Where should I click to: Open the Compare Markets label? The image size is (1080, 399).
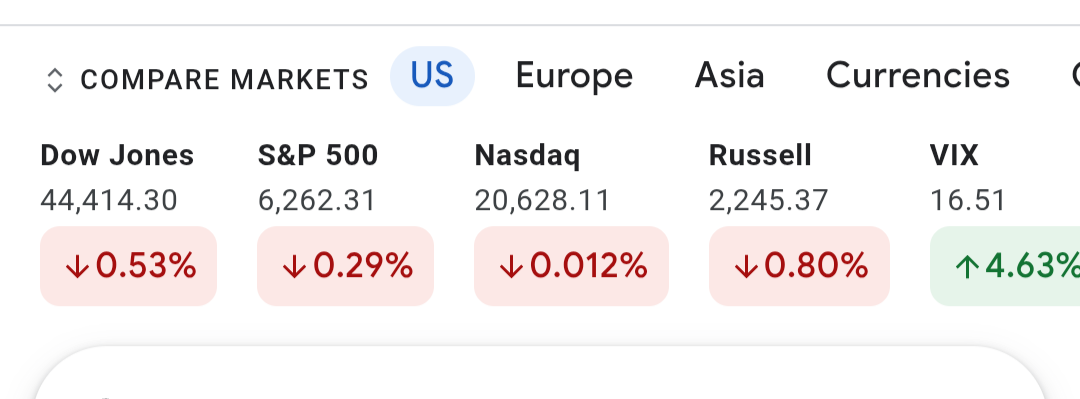click(x=225, y=80)
